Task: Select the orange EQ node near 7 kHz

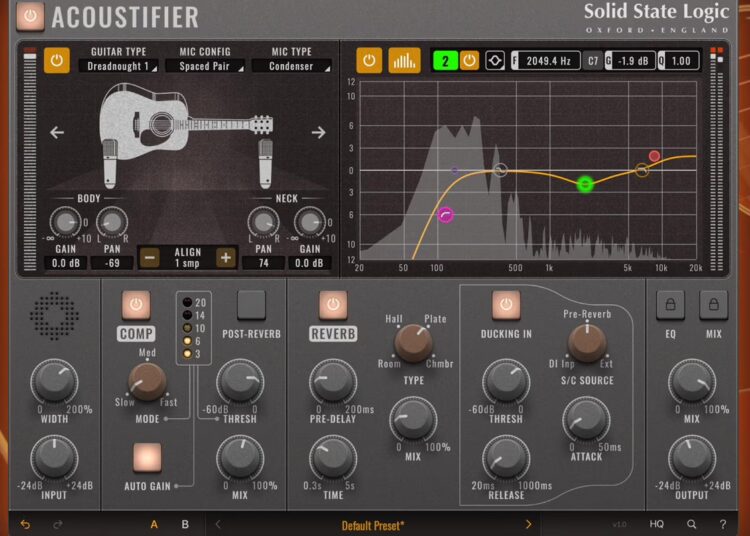Action: tap(642, 170)
